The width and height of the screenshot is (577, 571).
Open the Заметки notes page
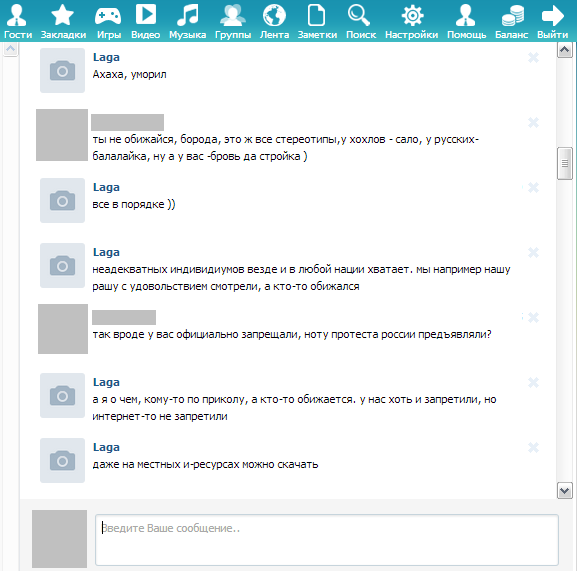(x=317, y=21)
